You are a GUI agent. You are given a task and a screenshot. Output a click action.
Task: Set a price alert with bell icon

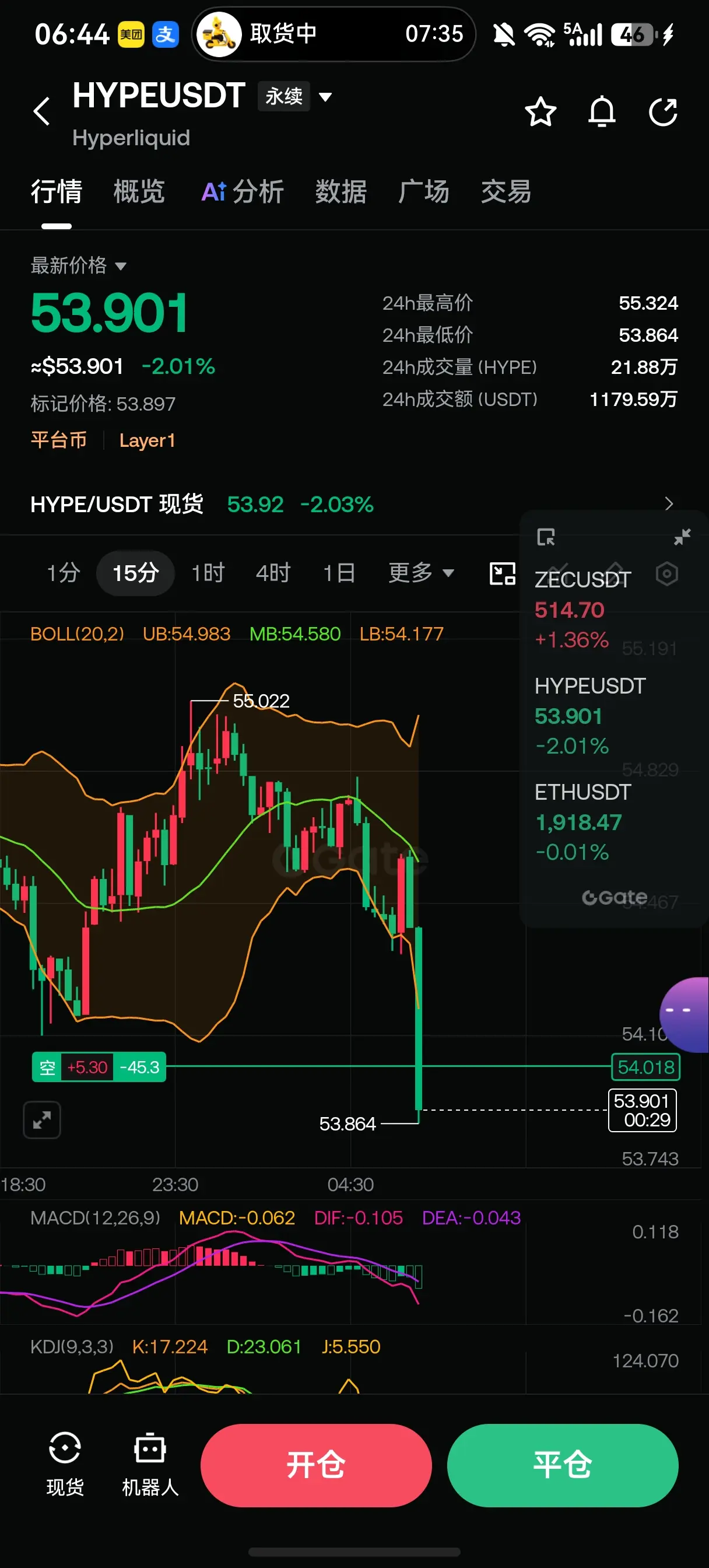click(601, 112)
